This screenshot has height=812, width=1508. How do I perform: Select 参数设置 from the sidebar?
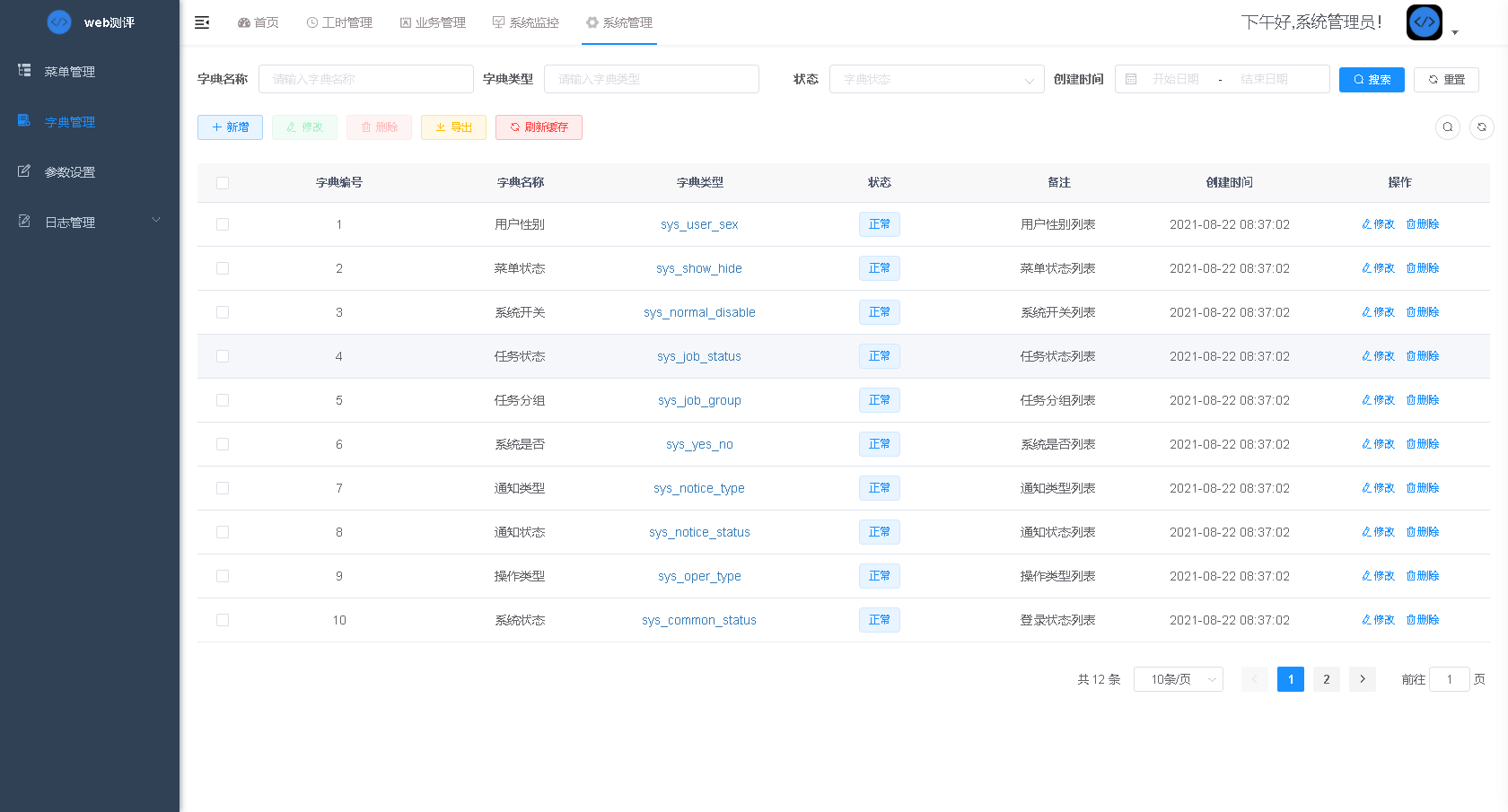72,171
